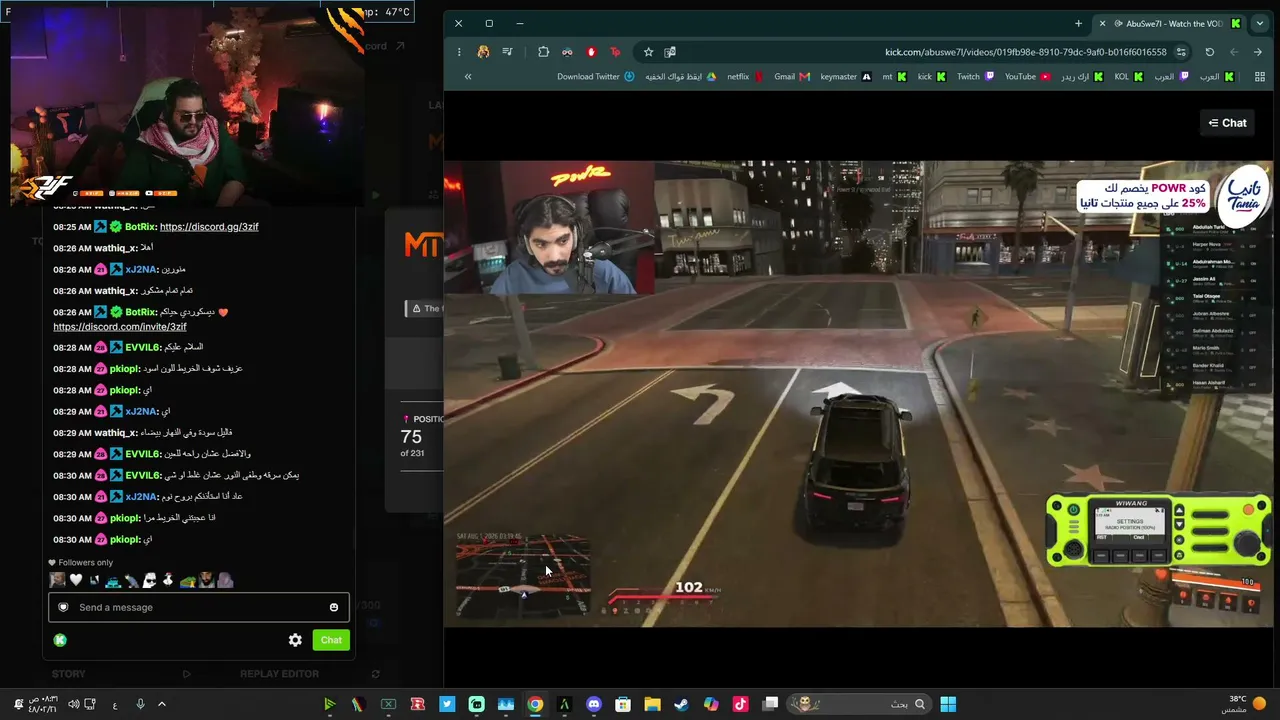Toggle the microphone in system tray

click(140, 704)
